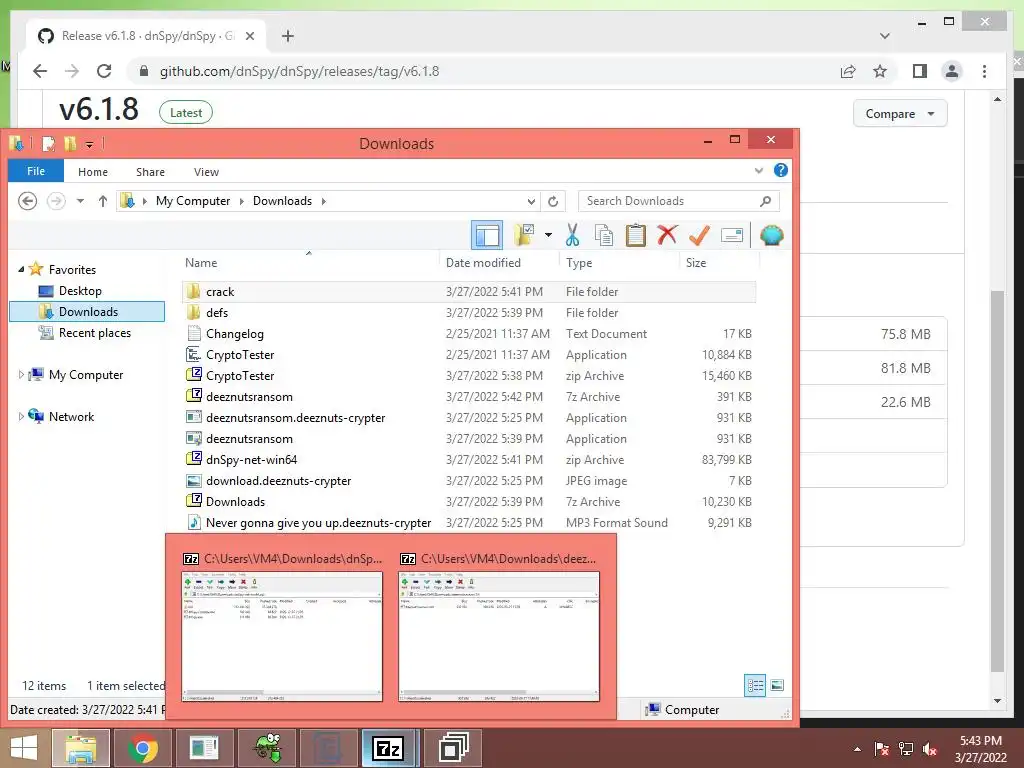The image size is (1024, 768).
Task: Click the new folder icon in toolbar
Action: pos(524,235)
